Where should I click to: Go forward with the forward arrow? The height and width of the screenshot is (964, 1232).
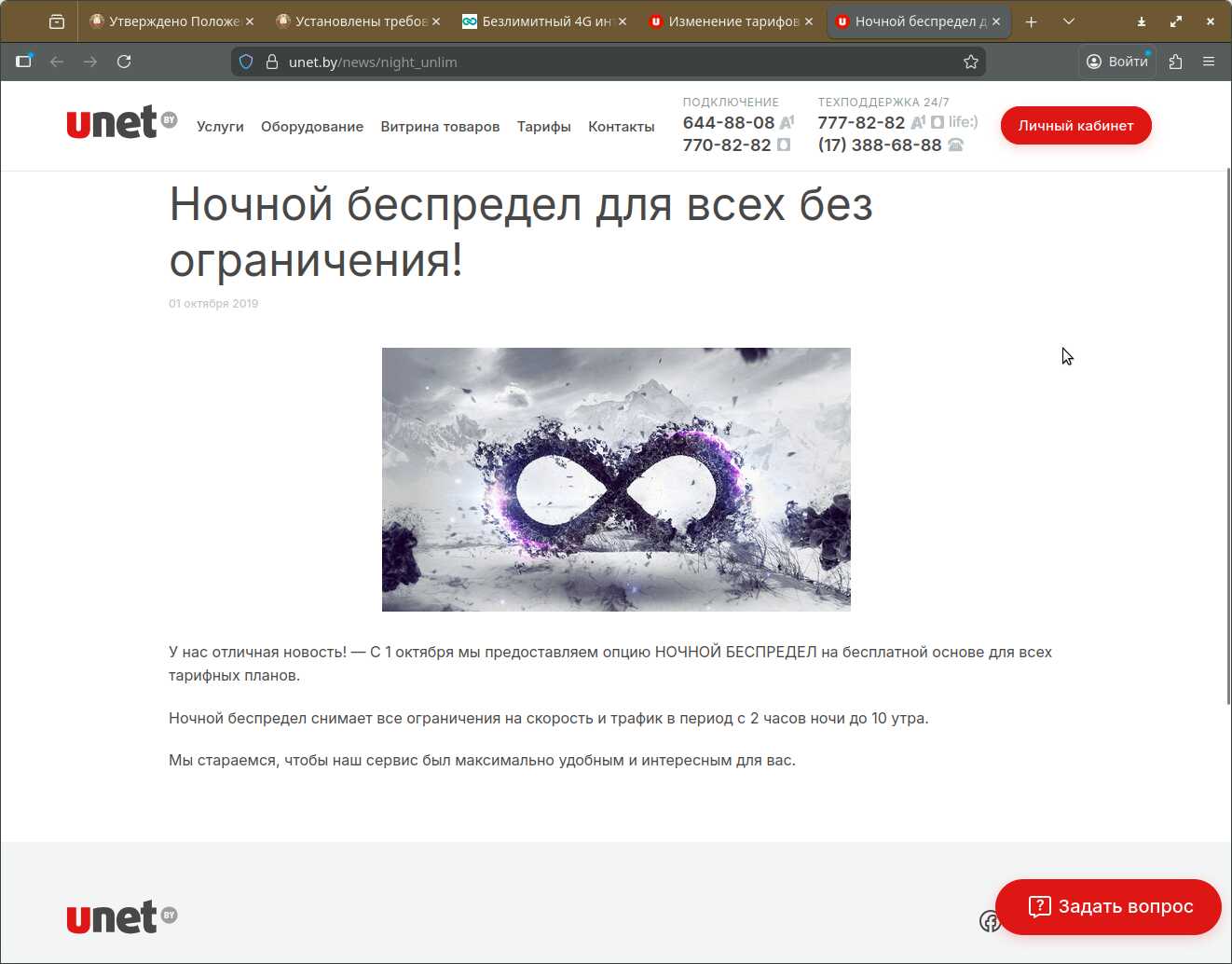[x=90, y=62]
